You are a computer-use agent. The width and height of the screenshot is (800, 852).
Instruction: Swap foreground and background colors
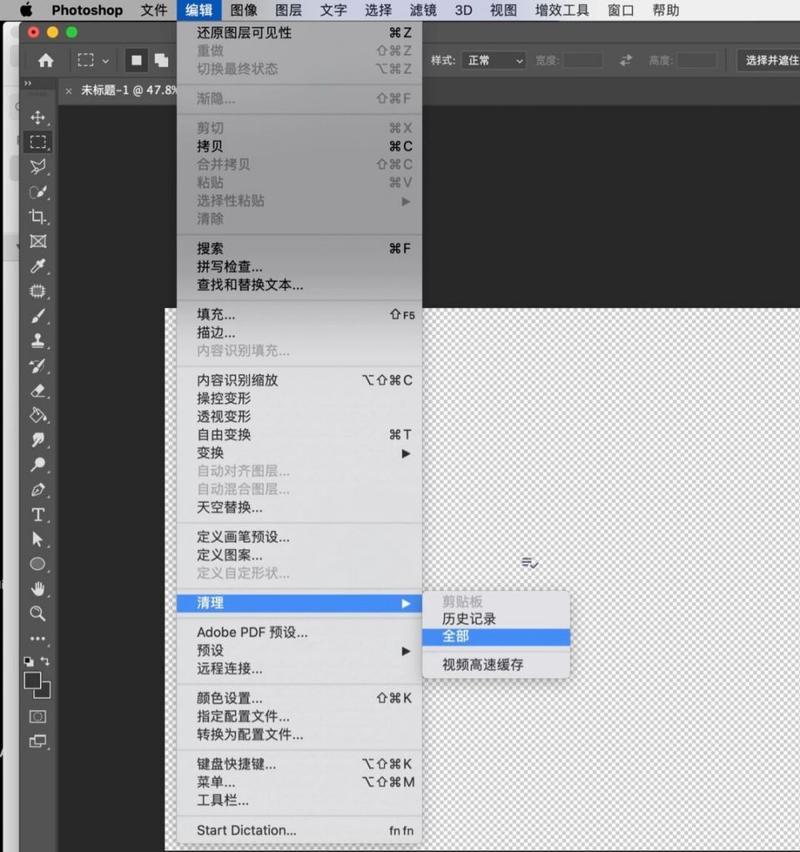coord(45,661)
